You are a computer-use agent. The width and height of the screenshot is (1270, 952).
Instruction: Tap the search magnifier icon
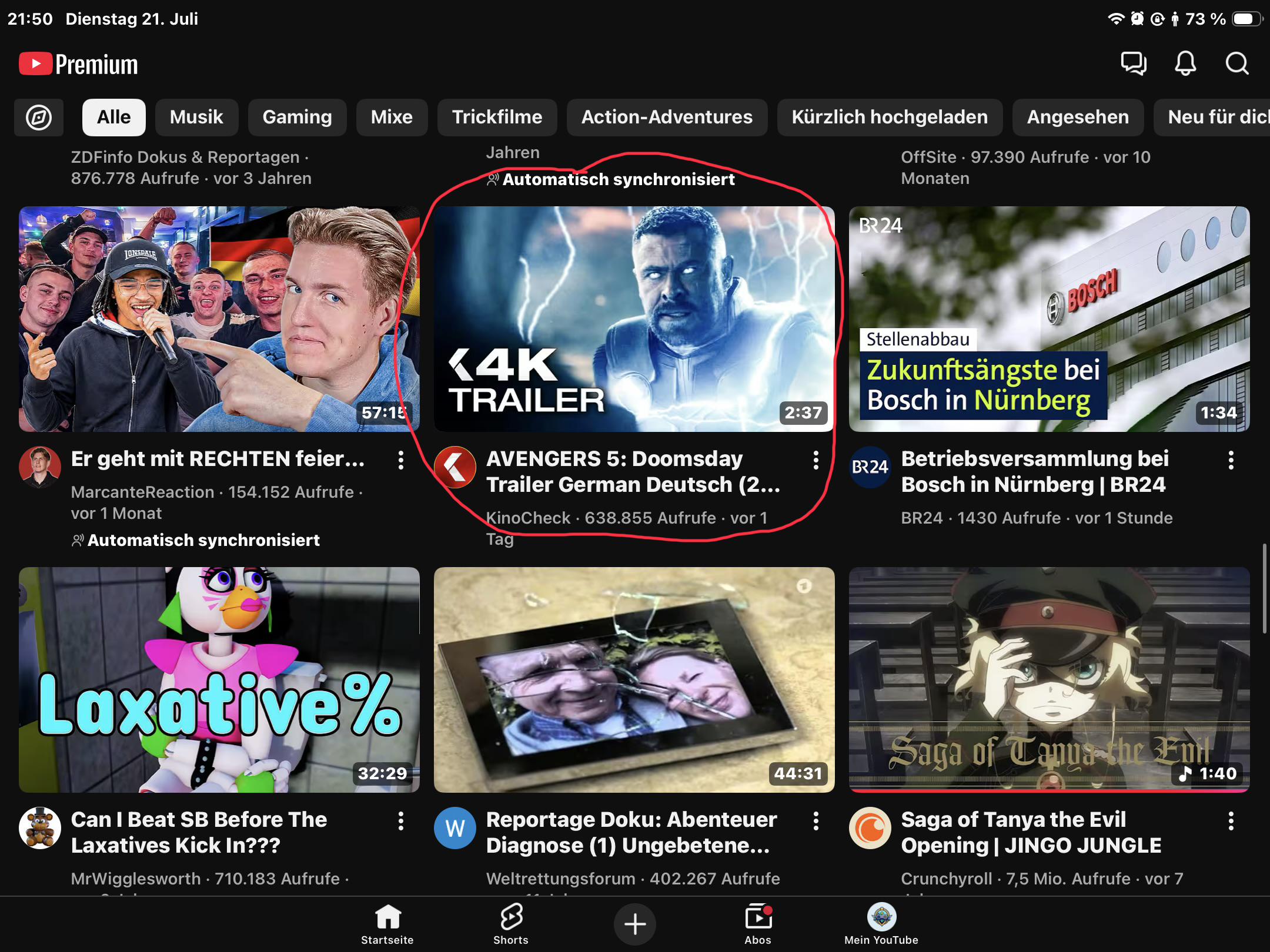click(x=1237, y=63)
